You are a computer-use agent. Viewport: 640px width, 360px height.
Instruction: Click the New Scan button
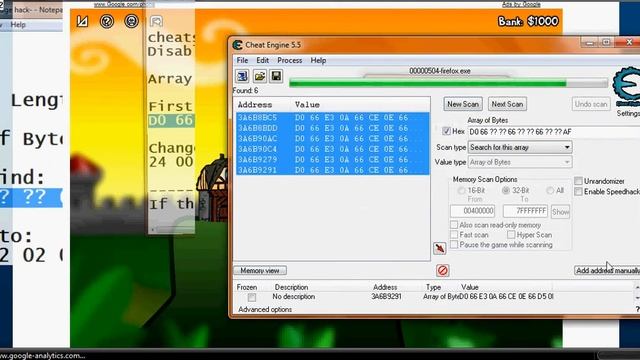(x=463, y=104)
